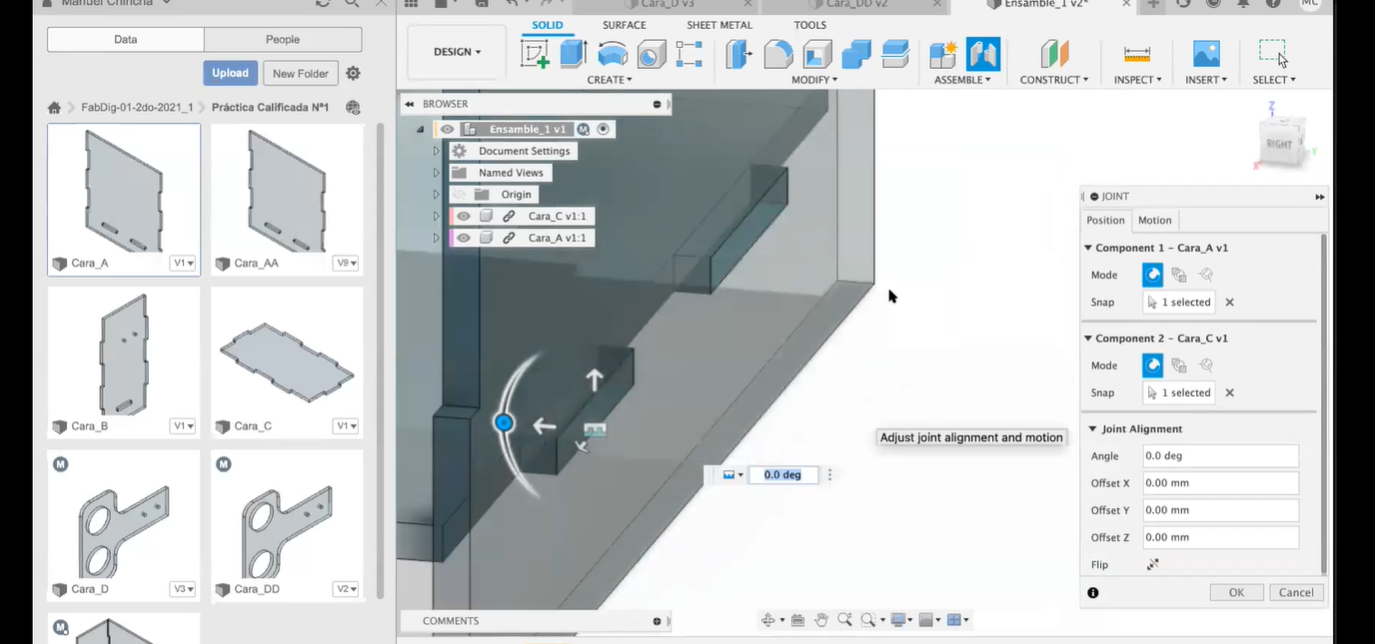
Task: Click the Angle input field
Action: (x=1220, y=456)
